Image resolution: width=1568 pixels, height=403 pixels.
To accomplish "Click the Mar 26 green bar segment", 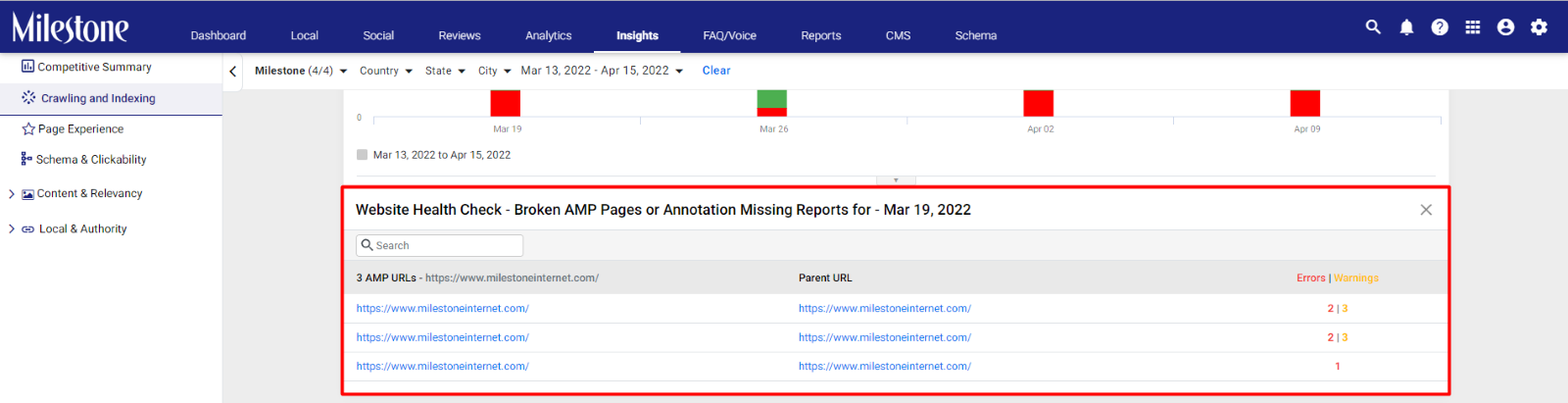I will [x=772, y=98].
